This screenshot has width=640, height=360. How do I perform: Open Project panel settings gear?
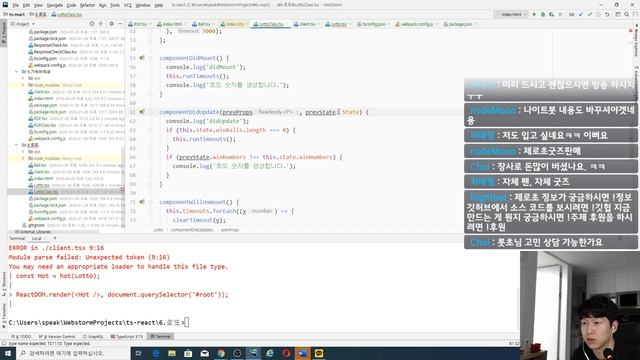[x=111, y=24]
